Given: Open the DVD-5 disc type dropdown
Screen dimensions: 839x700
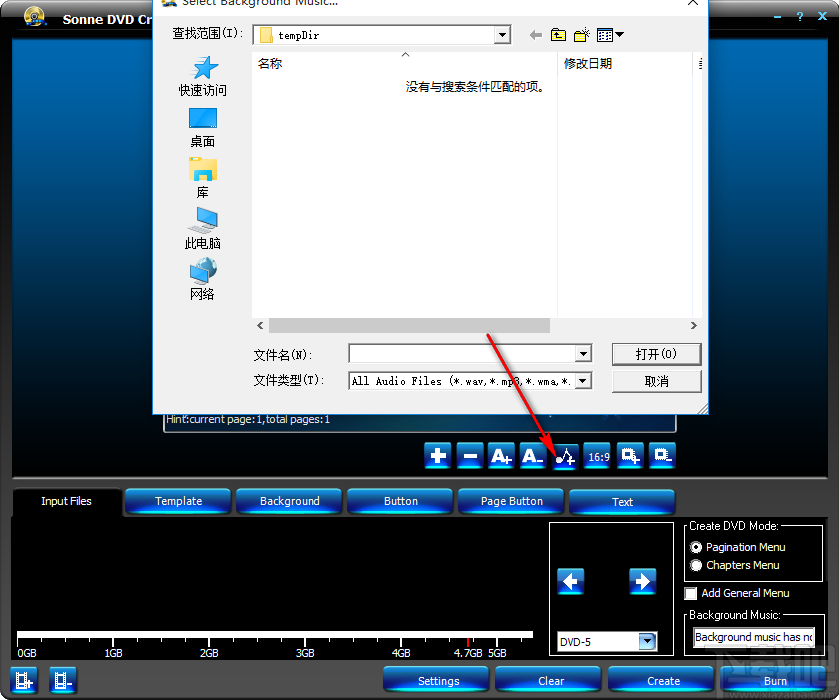Looking at the screenshot, I should click(x=648, y=641).
